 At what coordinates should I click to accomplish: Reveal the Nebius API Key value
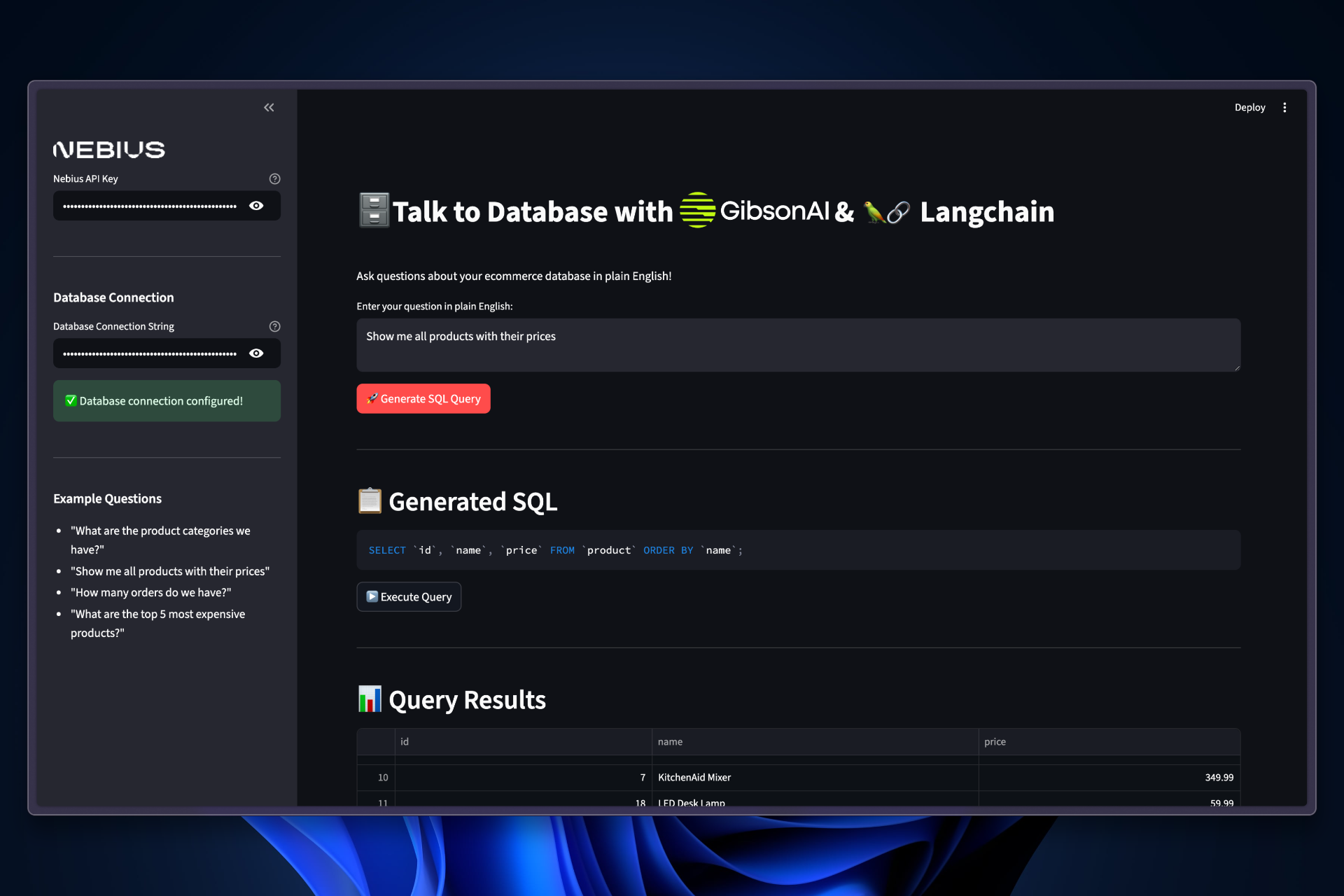point(256,206)
